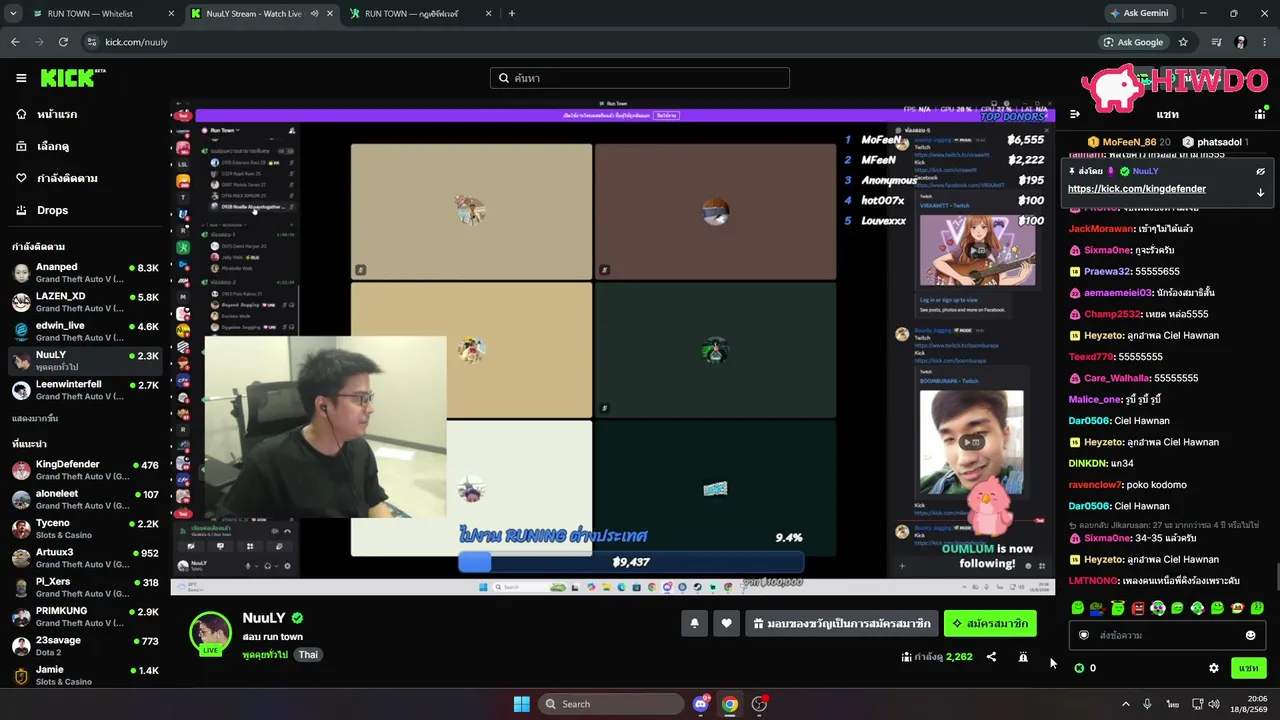Expand the pinned message down arrow

tap(1261, 192)
